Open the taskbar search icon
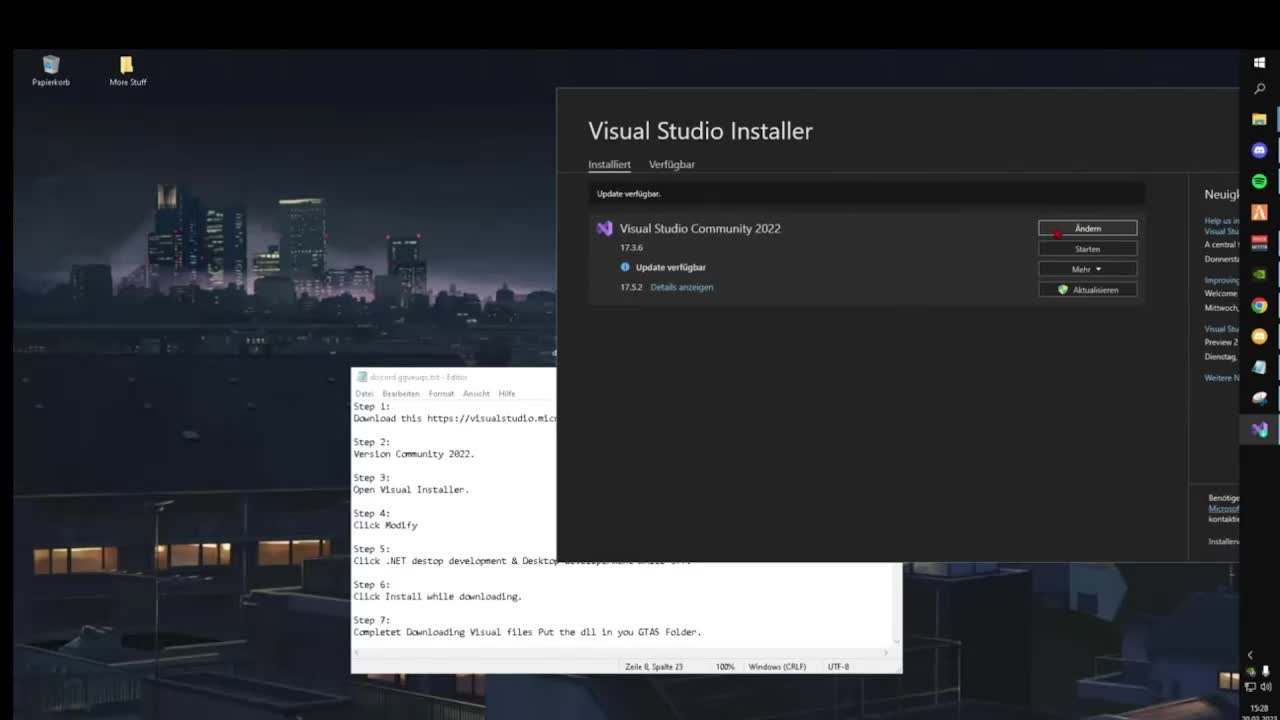Viewport: 1280px width, 720px height. 1259,89
